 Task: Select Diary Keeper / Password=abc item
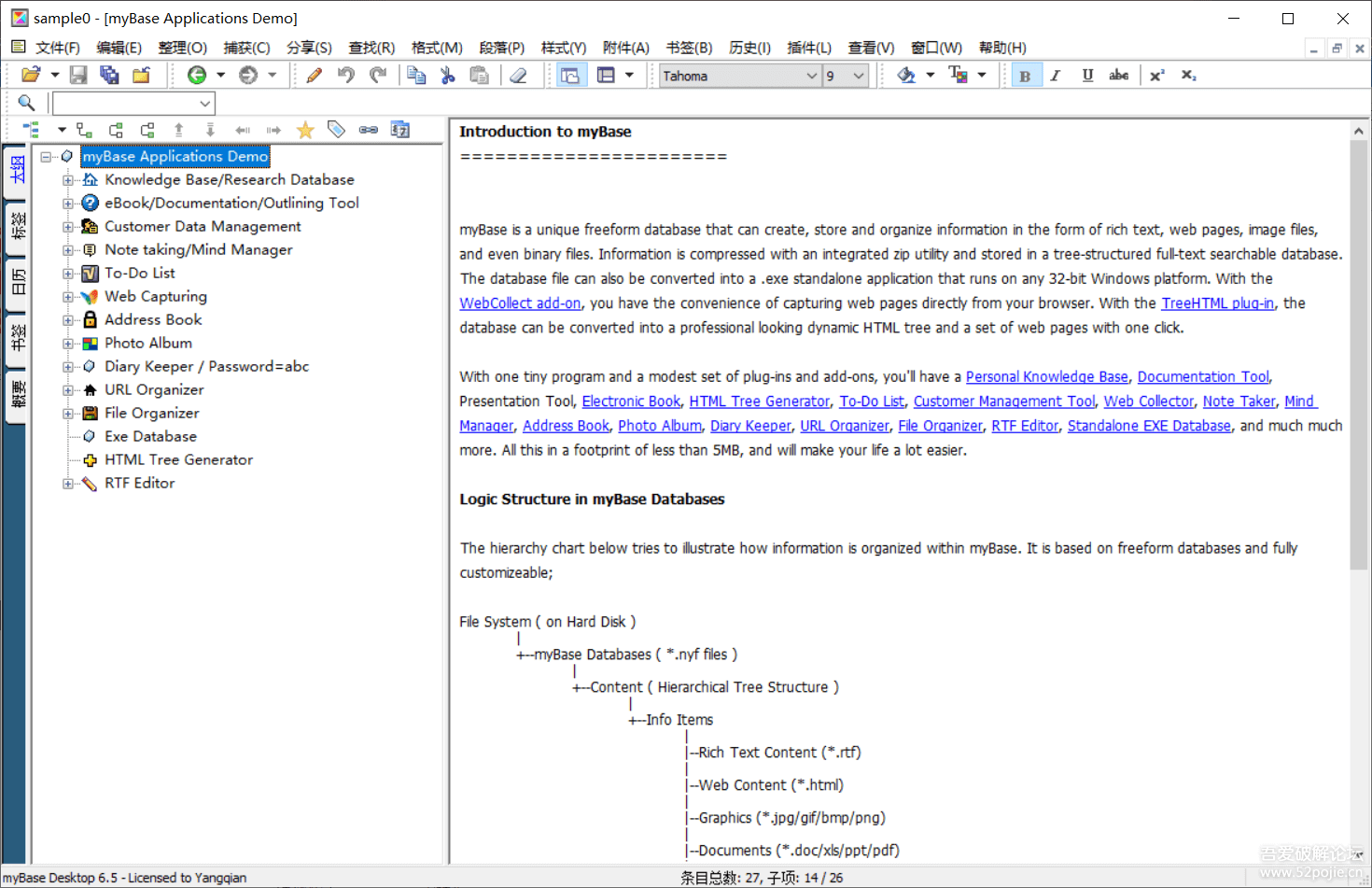click(206, 367)
